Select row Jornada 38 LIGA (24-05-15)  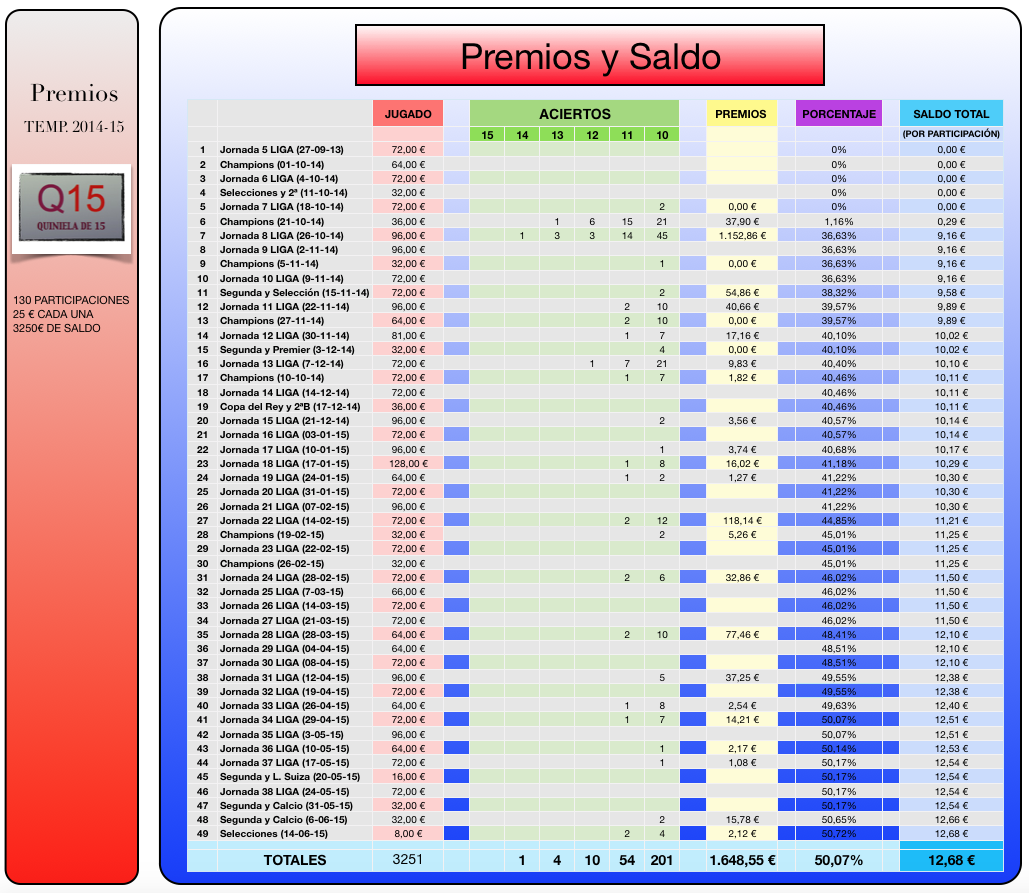click(x=595, y=792)
